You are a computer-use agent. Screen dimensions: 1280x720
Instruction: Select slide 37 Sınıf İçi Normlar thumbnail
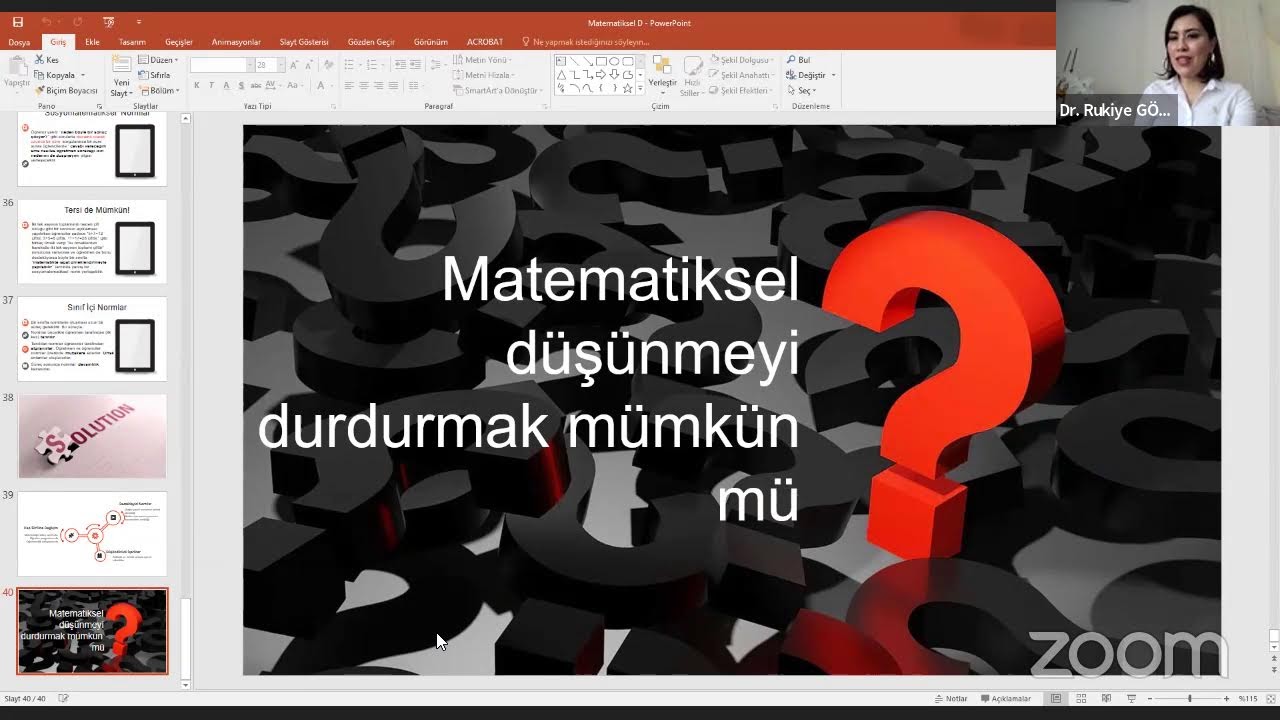click(x=92, y=339)
